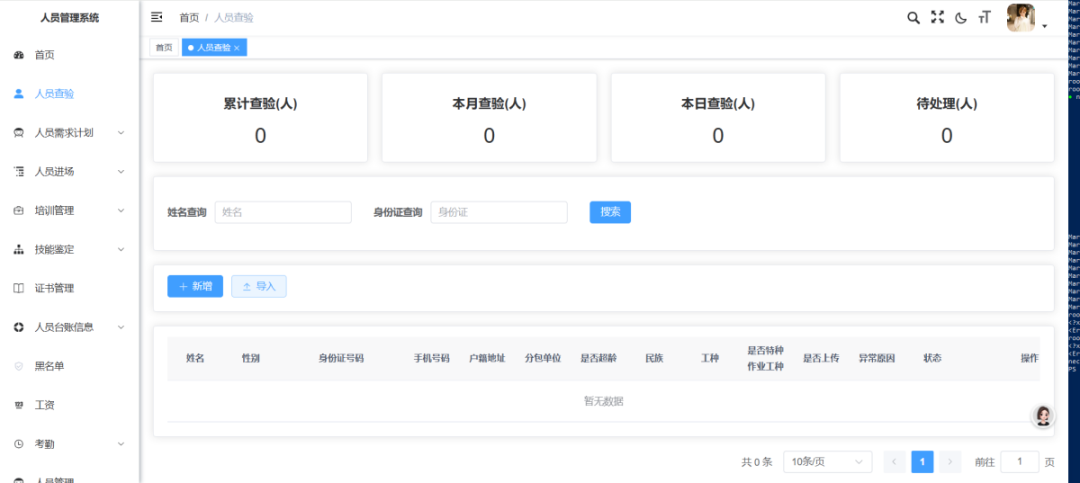
Task: Click the 人员台账信息 sidebar icon
Action: 19,327
